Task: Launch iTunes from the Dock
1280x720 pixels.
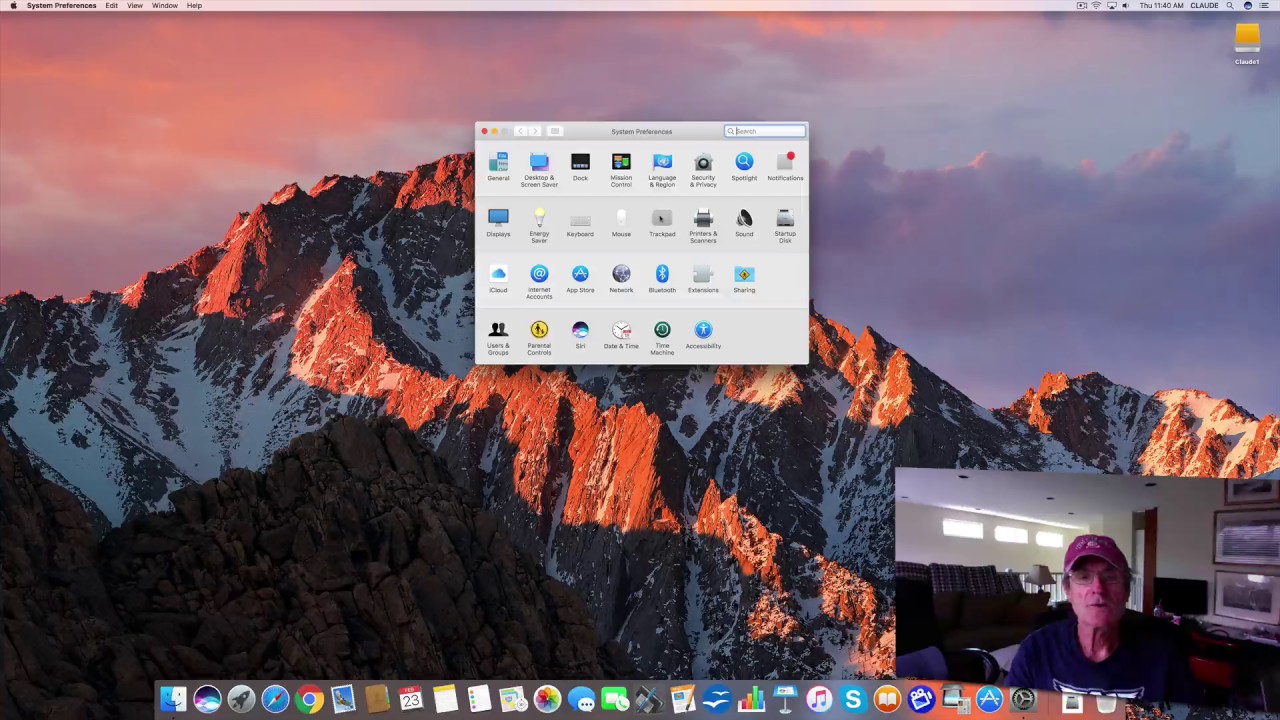Action: click(819, 699)
